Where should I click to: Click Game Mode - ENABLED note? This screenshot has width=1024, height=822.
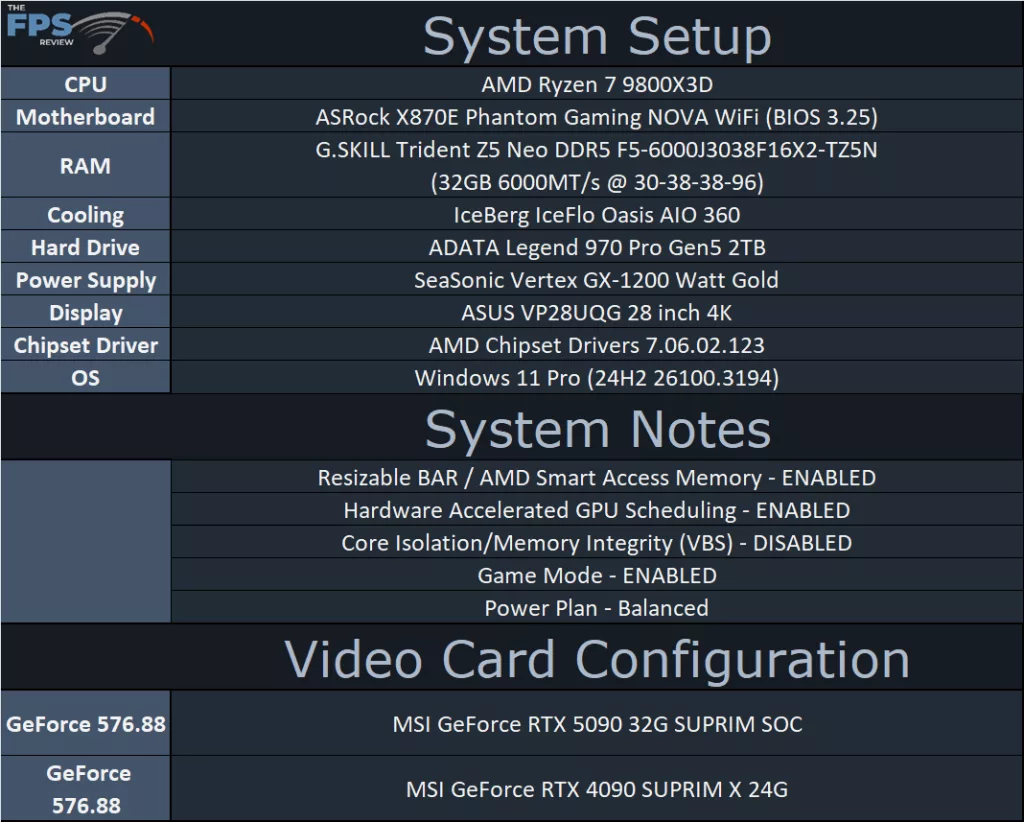point(597,576)
